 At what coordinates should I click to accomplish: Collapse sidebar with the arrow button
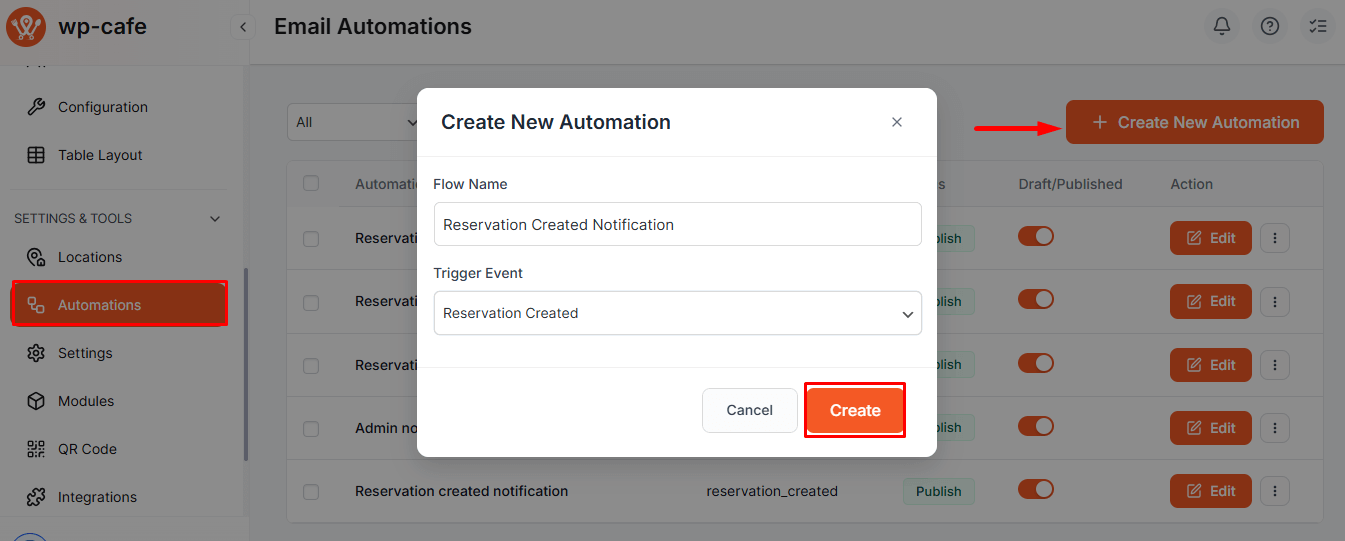[x=243, y=27]
